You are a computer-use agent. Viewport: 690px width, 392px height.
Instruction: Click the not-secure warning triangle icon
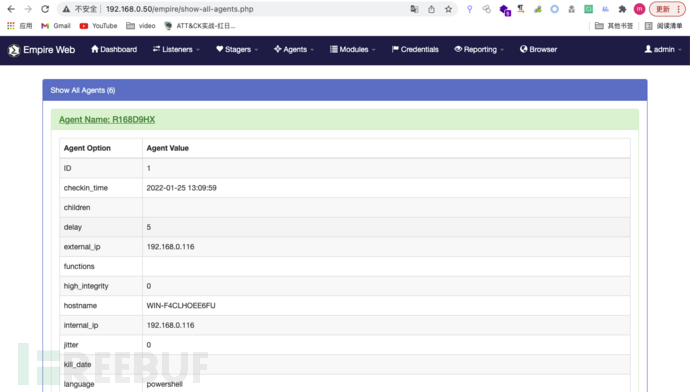point(66,9)
